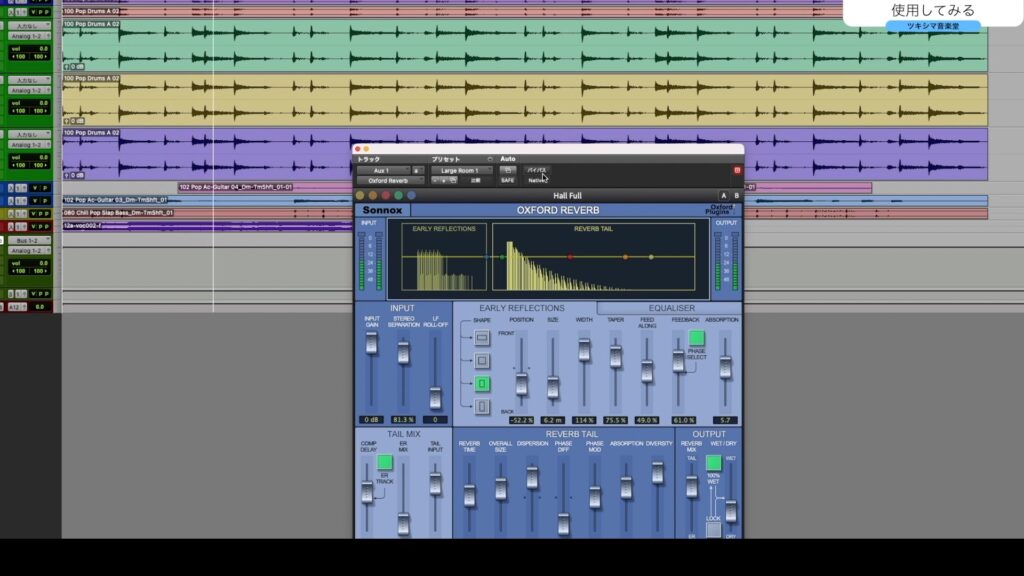Click the red node on reverb tail graph
Screen dimensions: 1024x576
570,257
